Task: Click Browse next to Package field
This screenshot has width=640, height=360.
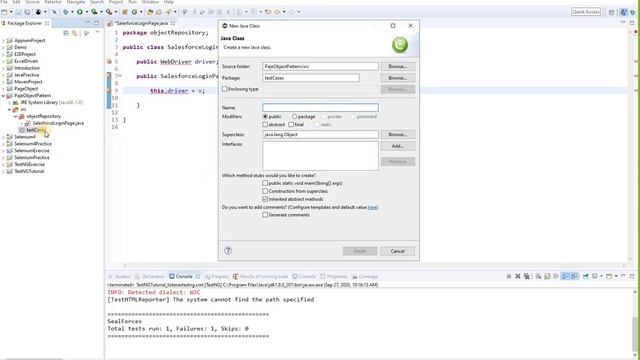Action: click(398, 78)
